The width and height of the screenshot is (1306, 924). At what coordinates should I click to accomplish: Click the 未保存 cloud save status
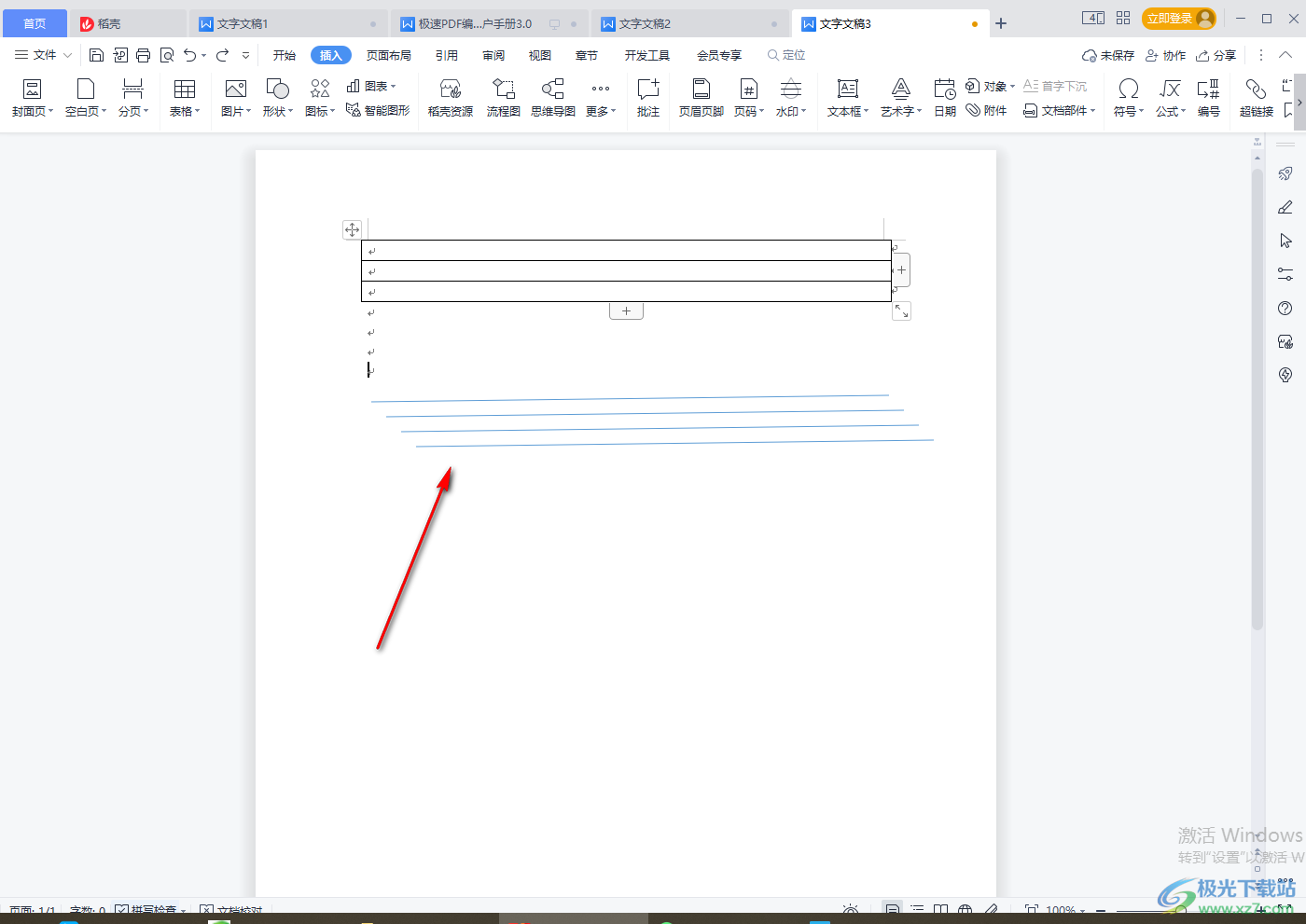1108,55
